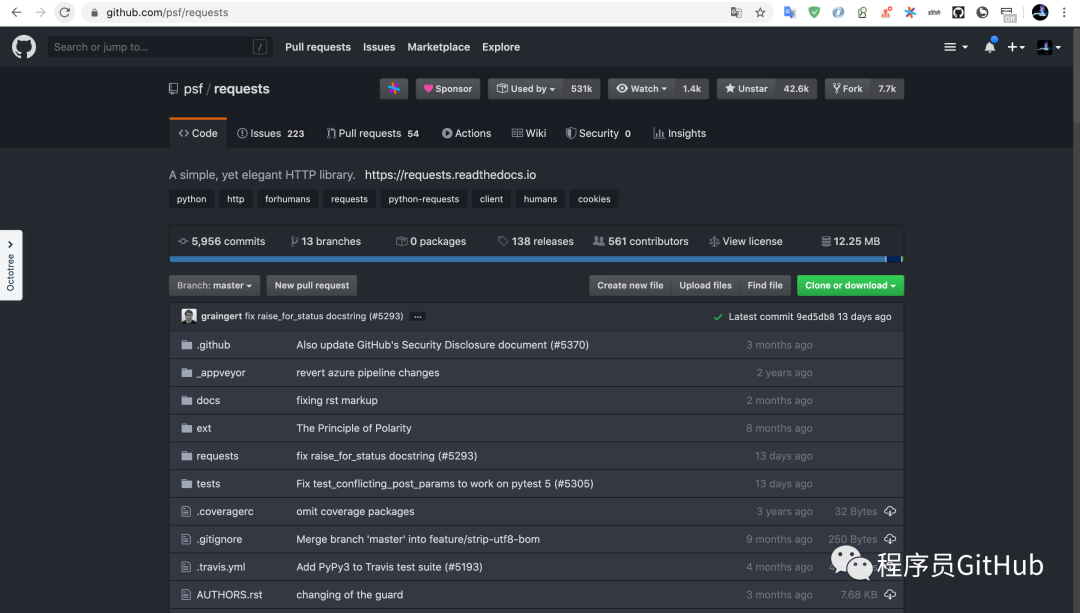The width and height of the screenshot is (1080, 613).
Task: Expand the Octotree sidebar
Action: tap(11, 265)
